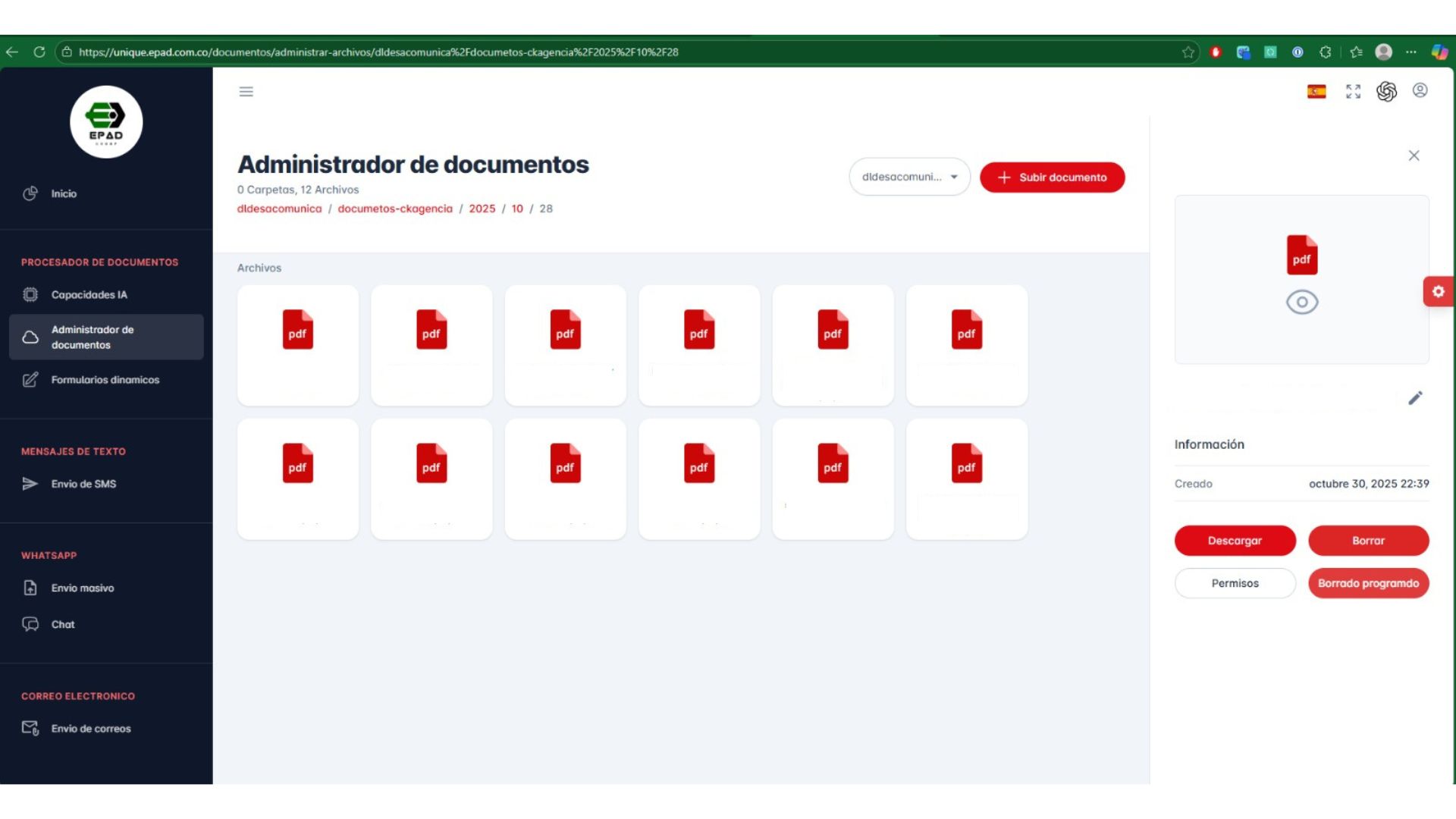The height and width of the screenshot is (819, 1456).
Task: Go to Inicio in the sidebar
Action: (x=63, y=193)
